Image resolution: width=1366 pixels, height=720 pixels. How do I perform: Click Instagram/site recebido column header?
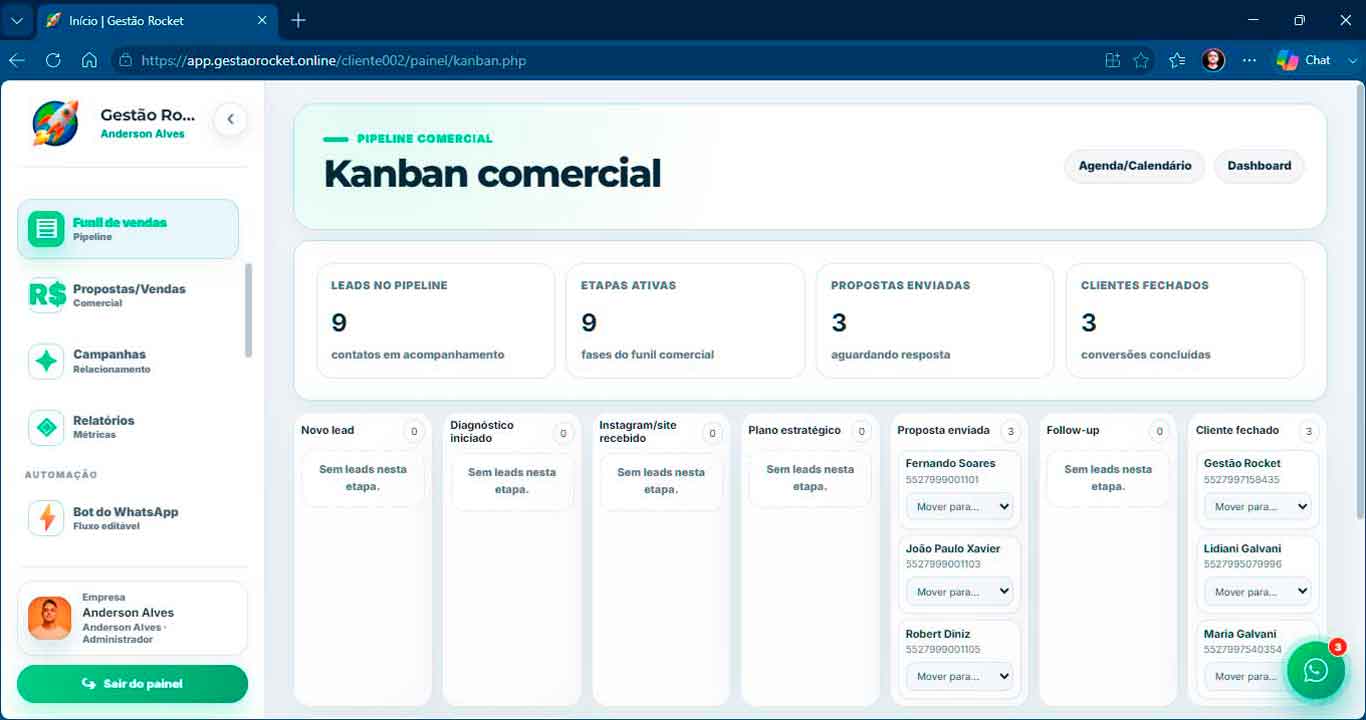pyautogui.click(x=638, y=432)
